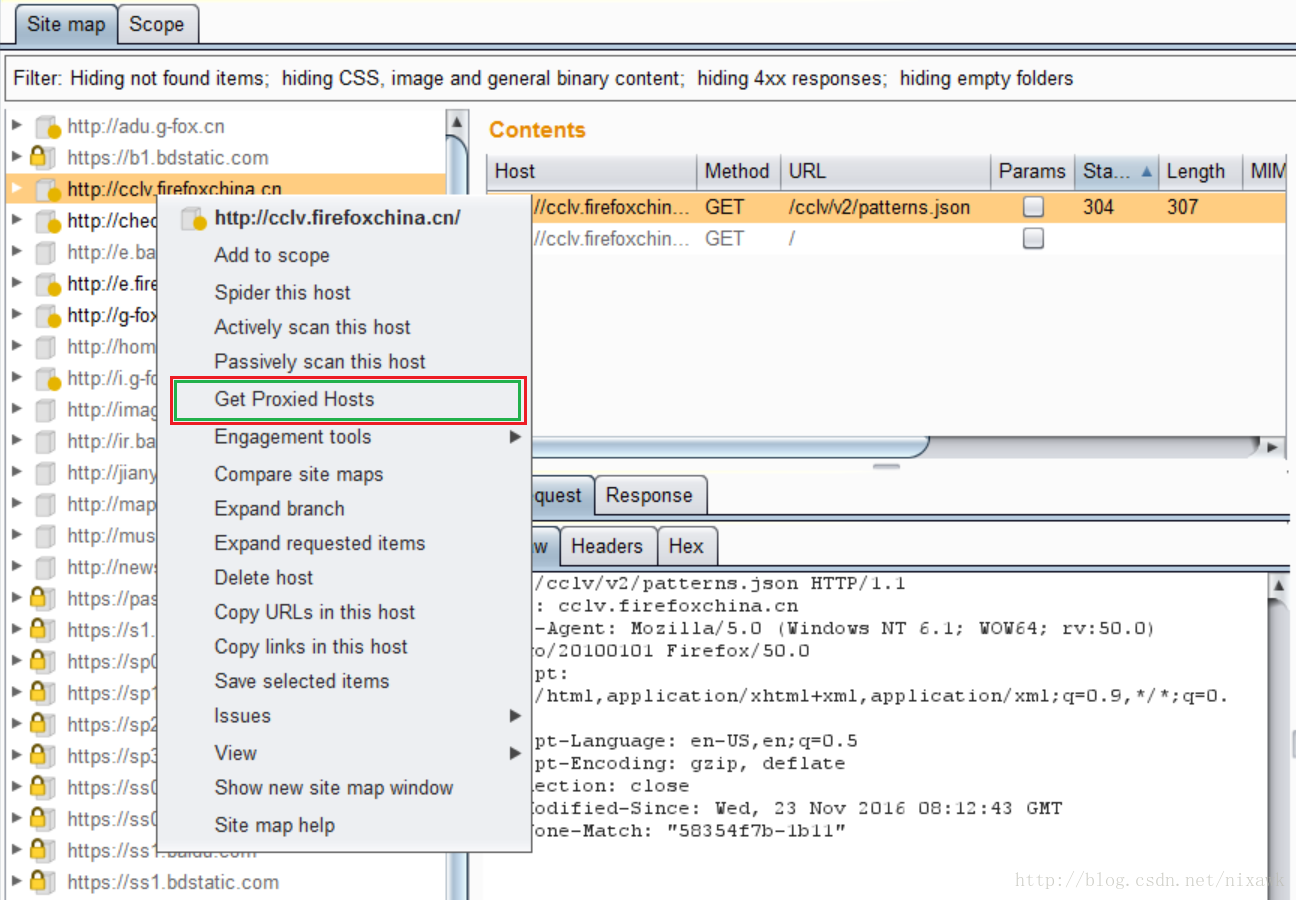This screenshot has height=900, width=1296.
Task: Click the folder icon beside http://news
Action: point(45,567)
